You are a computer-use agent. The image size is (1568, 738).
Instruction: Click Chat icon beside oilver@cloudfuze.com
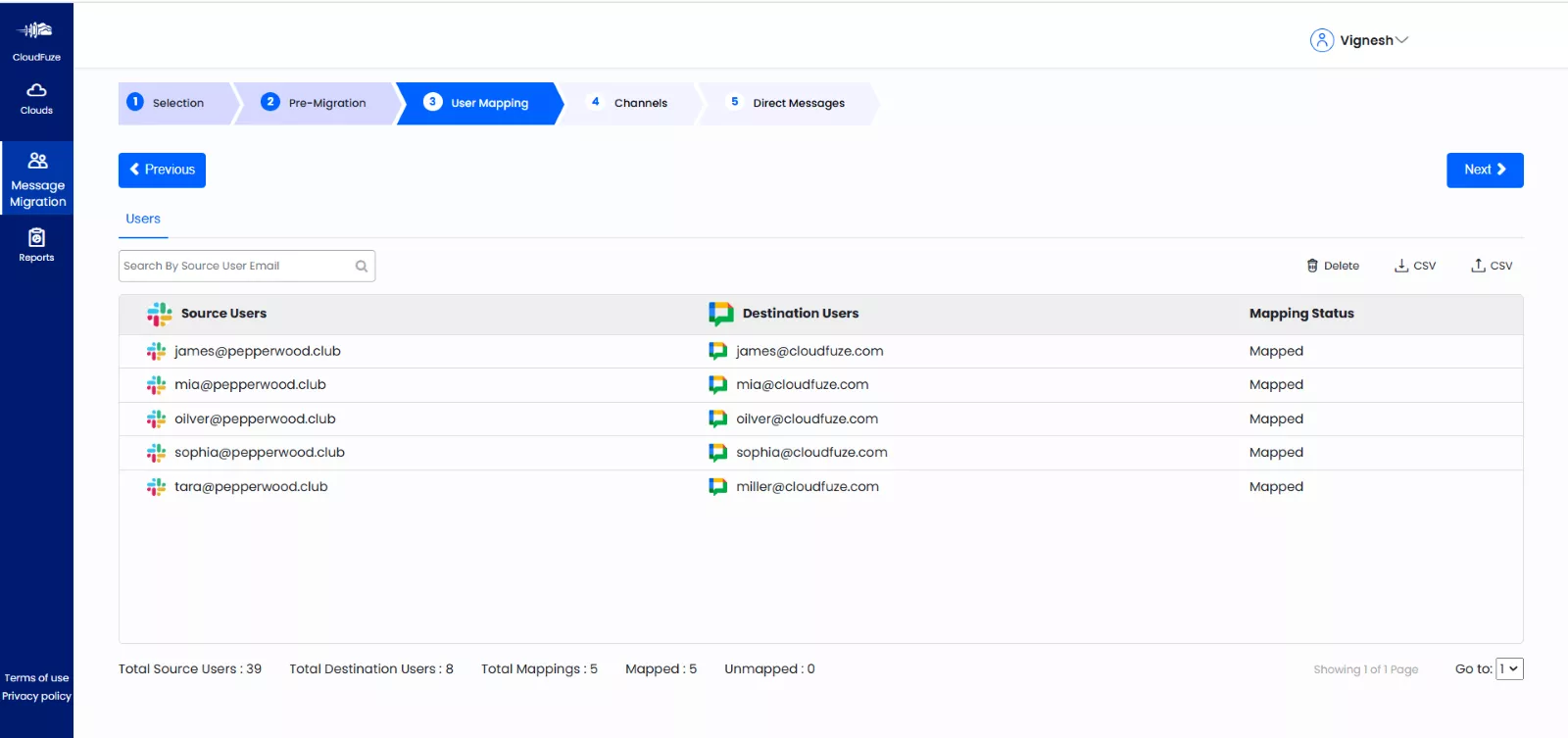(718, 419)
